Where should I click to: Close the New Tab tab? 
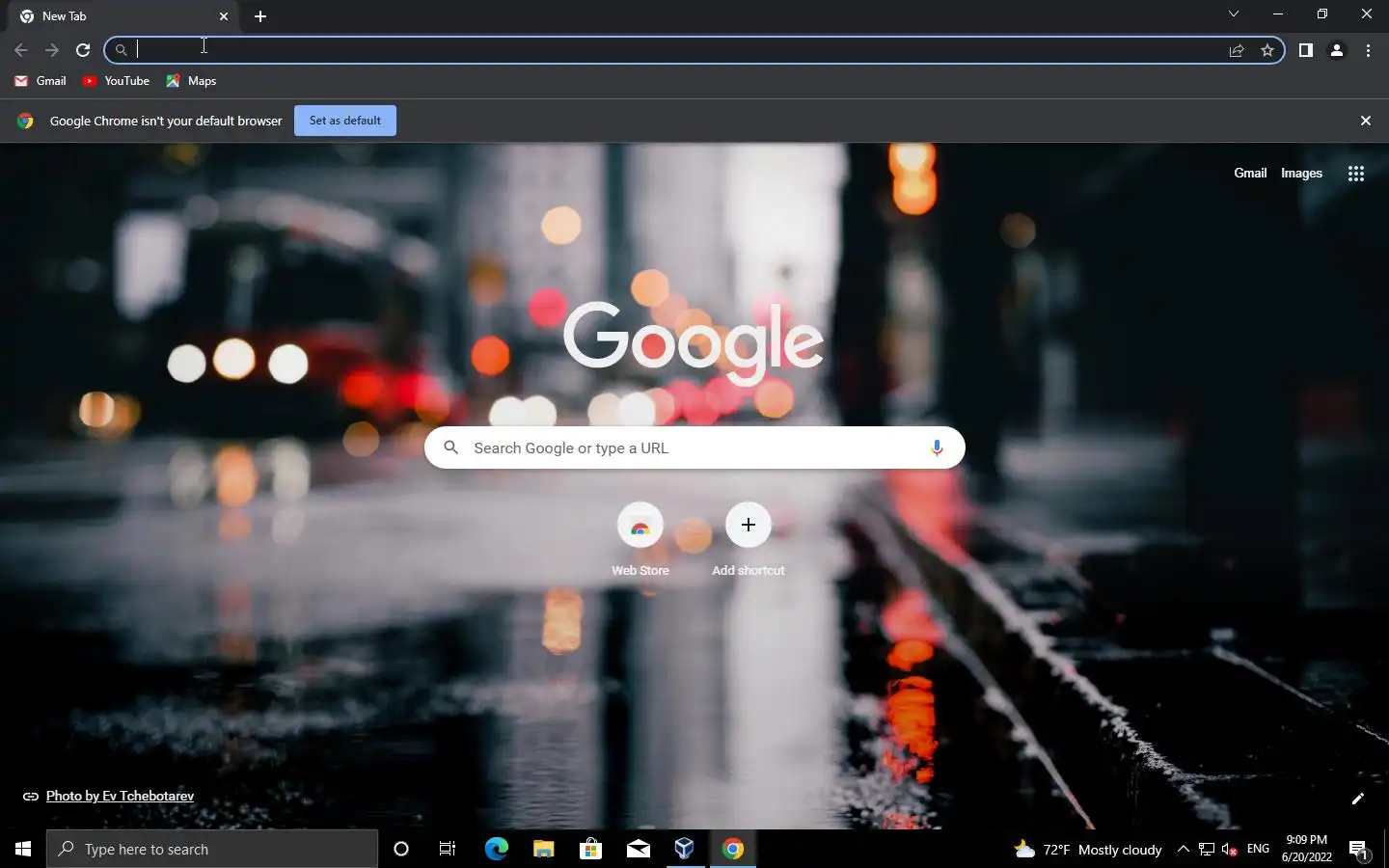(224, 16)
